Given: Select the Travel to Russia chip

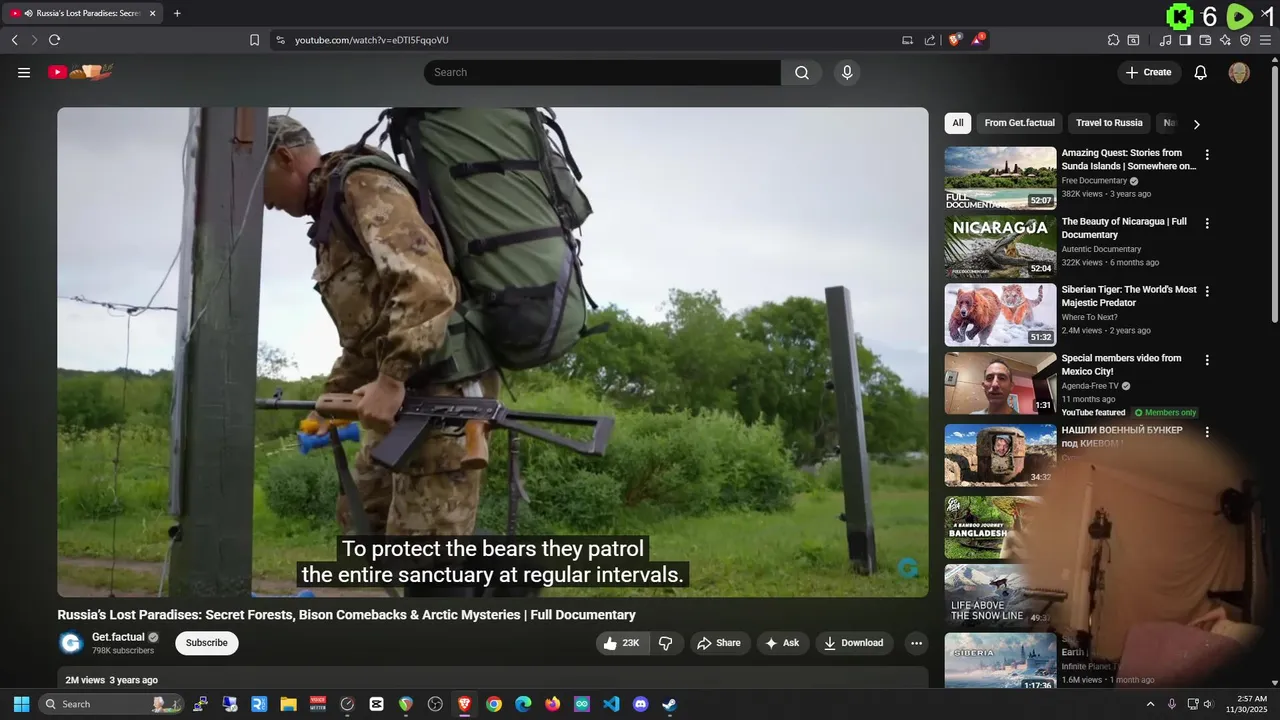Looking at the screenshot, I should pyautogui.click(x=1109, y=123).
